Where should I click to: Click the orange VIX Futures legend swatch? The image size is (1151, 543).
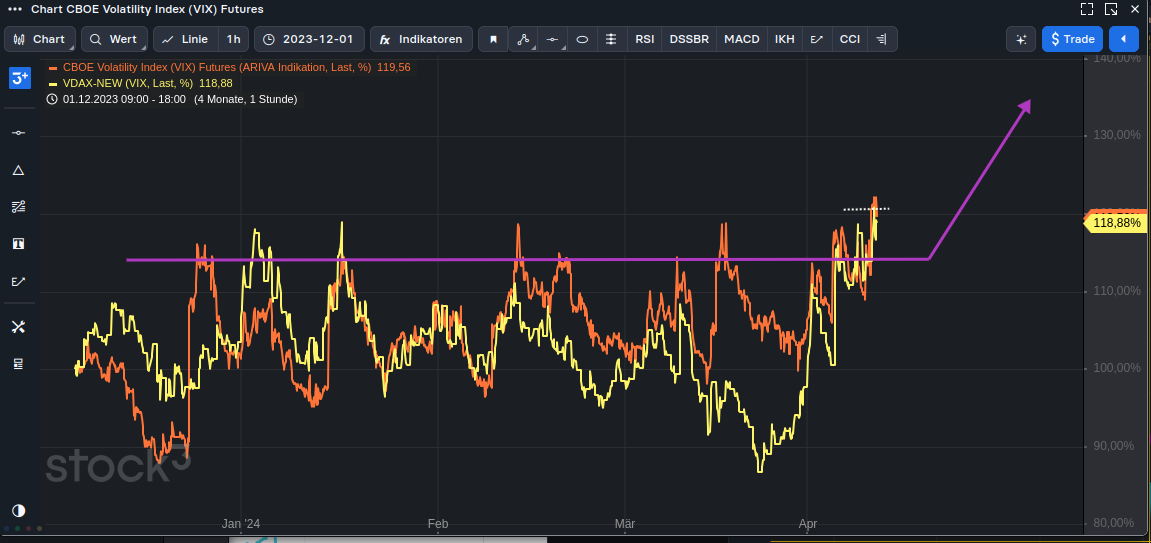tap(53, 68)
